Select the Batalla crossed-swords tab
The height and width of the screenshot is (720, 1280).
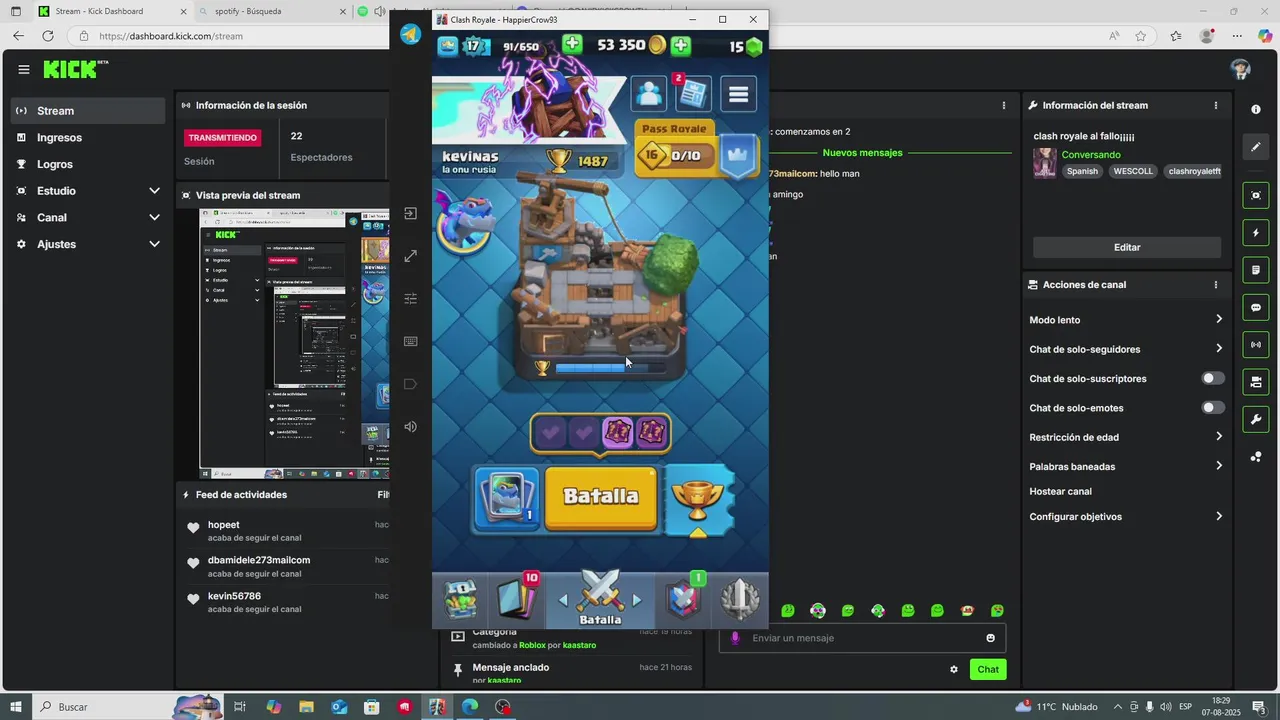tap(600, 600)
